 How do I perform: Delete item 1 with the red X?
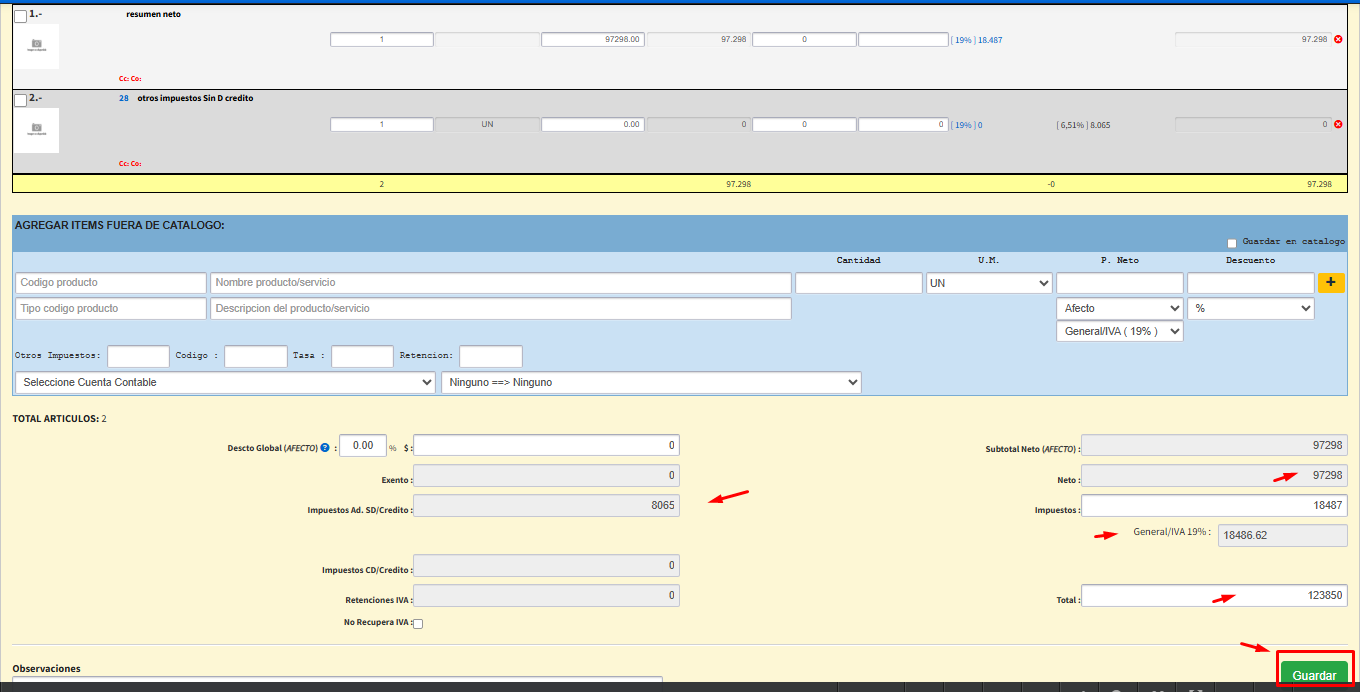(1338, 39)
